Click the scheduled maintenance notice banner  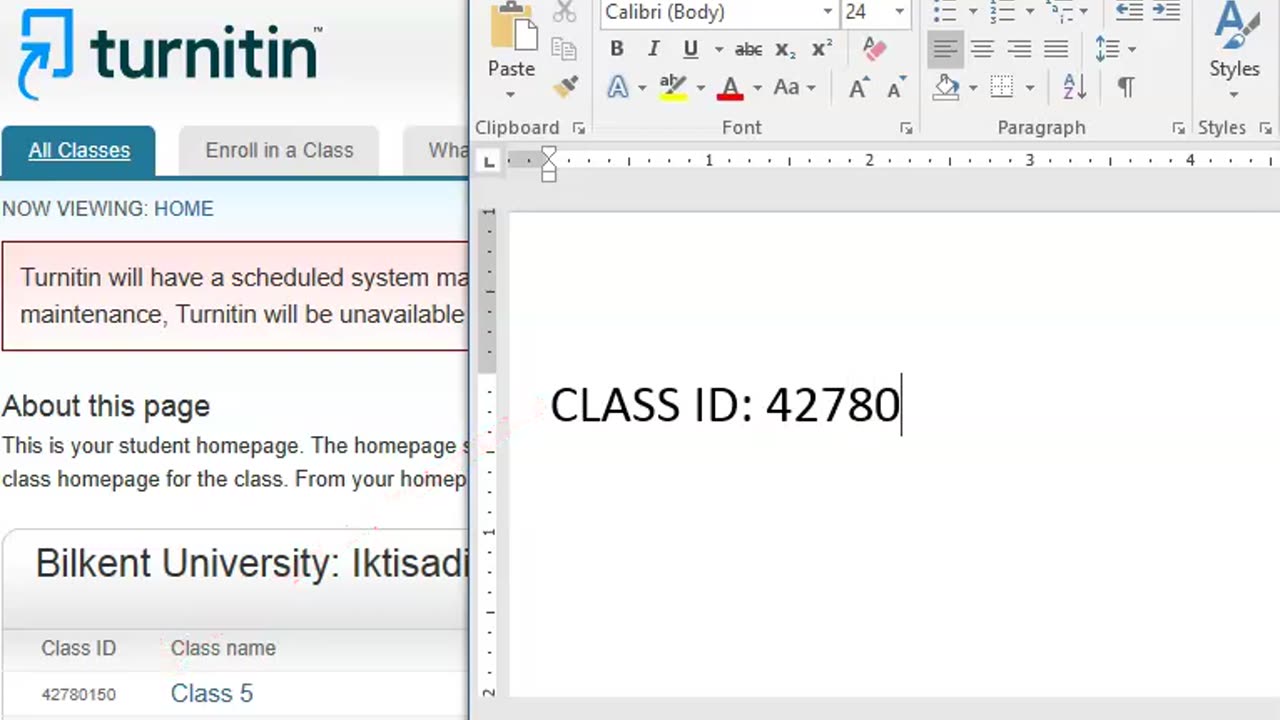tap(236, 296)
